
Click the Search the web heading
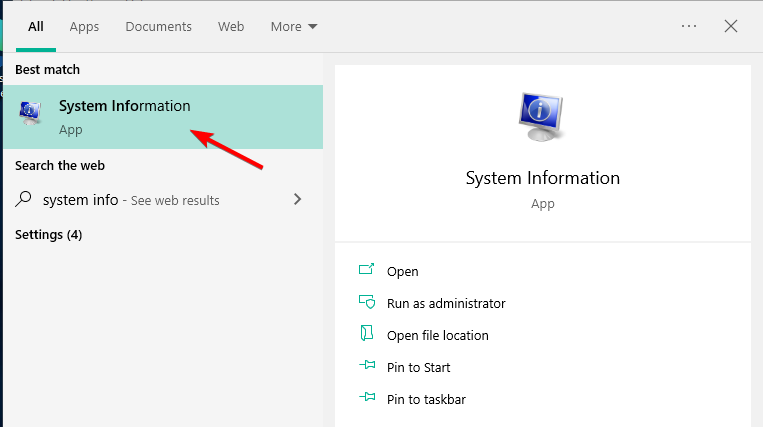[60, 165]
